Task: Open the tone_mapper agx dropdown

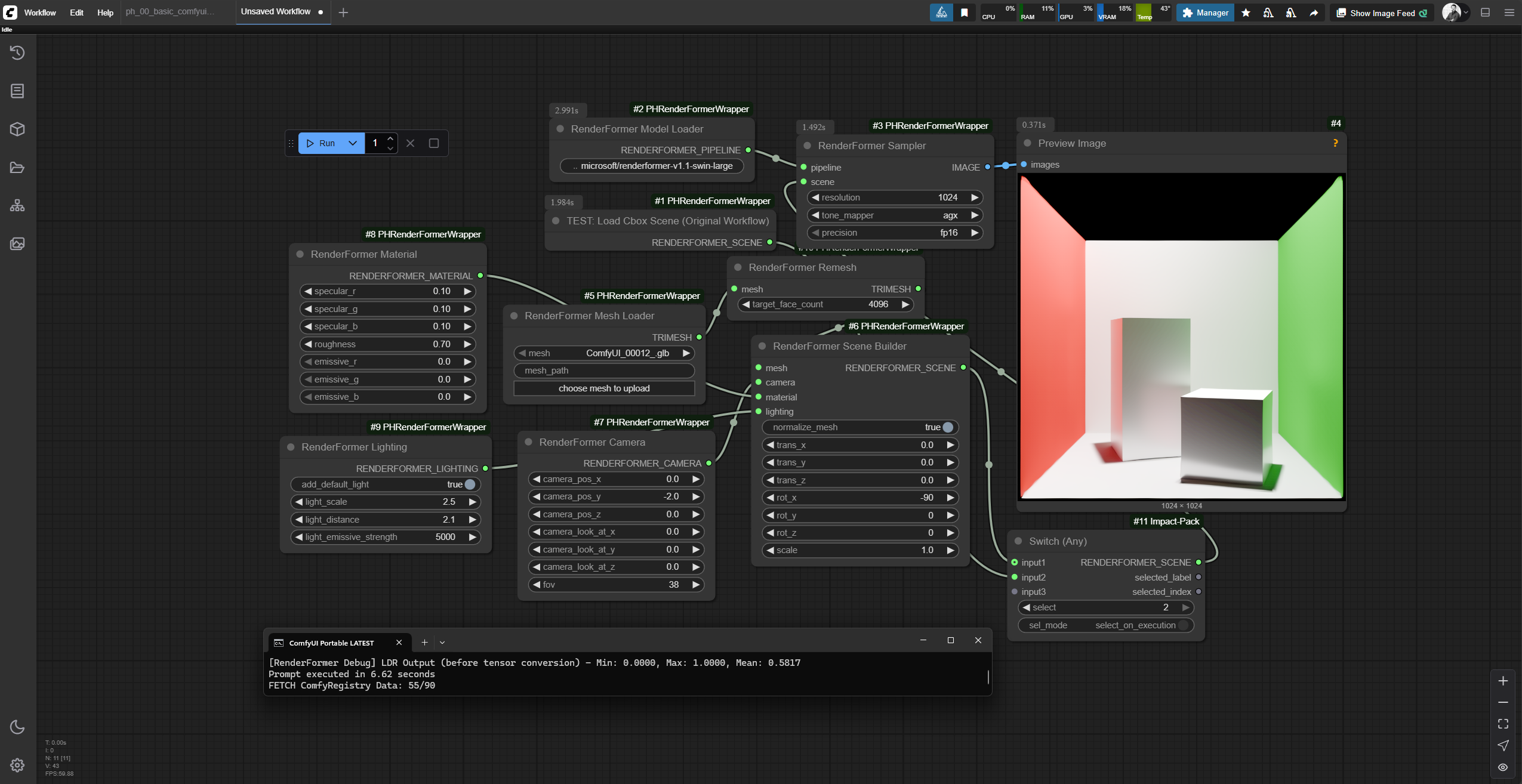Action: (x=894, y=215)
